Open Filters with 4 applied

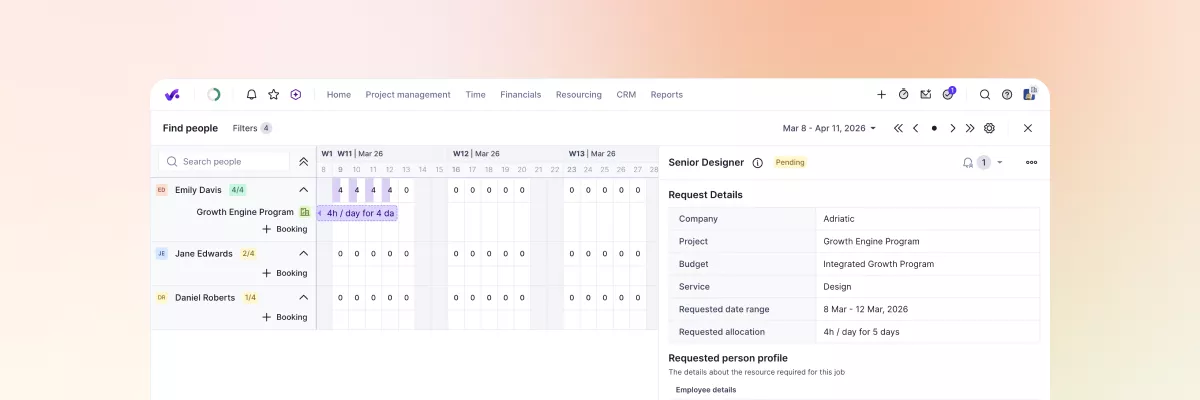[x=252, y=128]
